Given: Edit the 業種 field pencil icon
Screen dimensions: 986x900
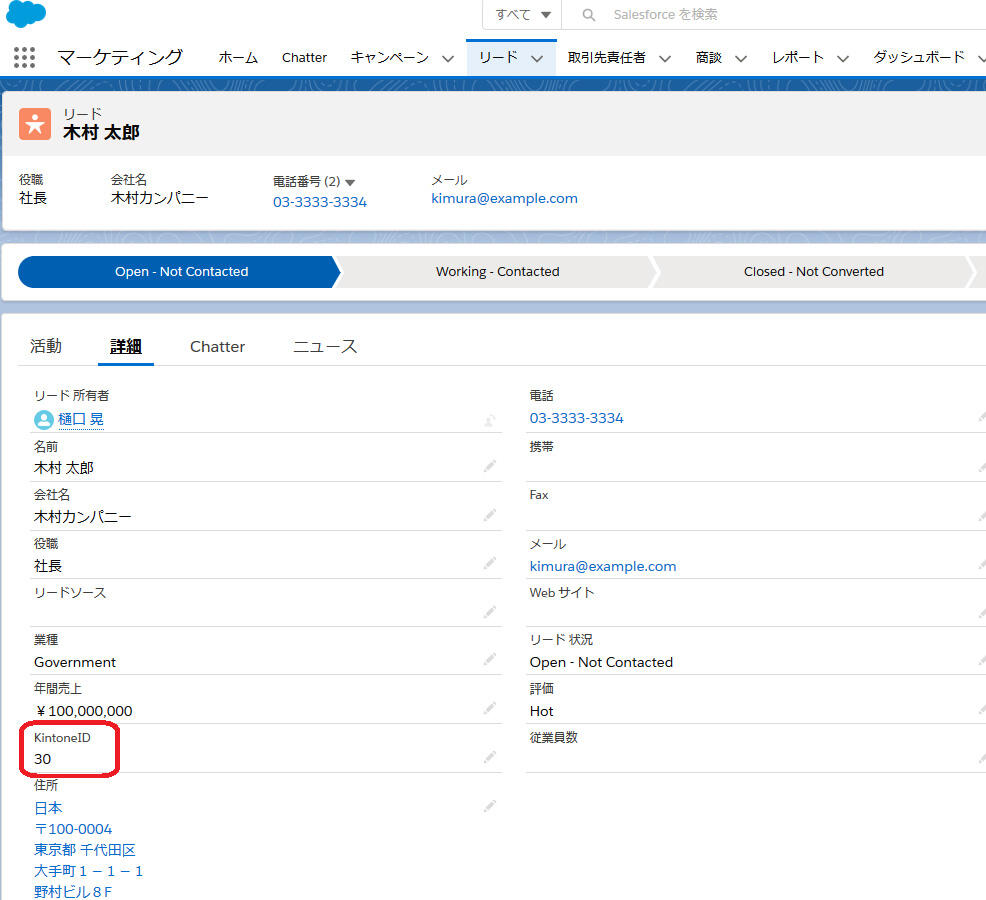Looking at the screenshot, I should pos(489,659).
